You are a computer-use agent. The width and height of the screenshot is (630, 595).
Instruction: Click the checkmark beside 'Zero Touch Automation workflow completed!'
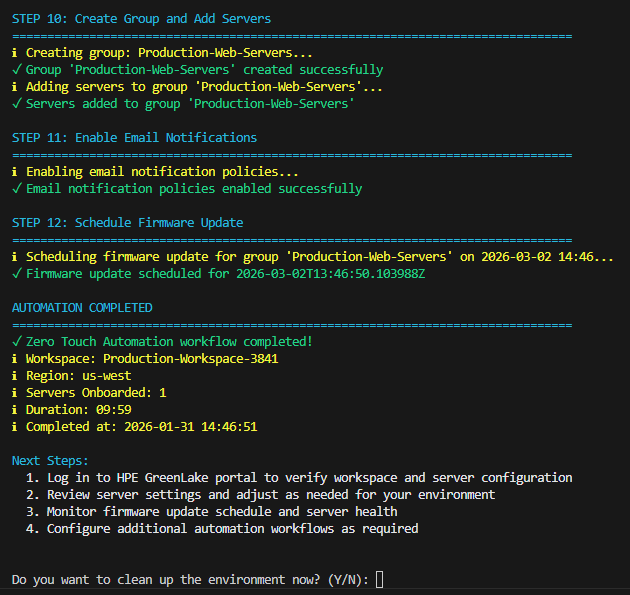(x=15, y=342)
